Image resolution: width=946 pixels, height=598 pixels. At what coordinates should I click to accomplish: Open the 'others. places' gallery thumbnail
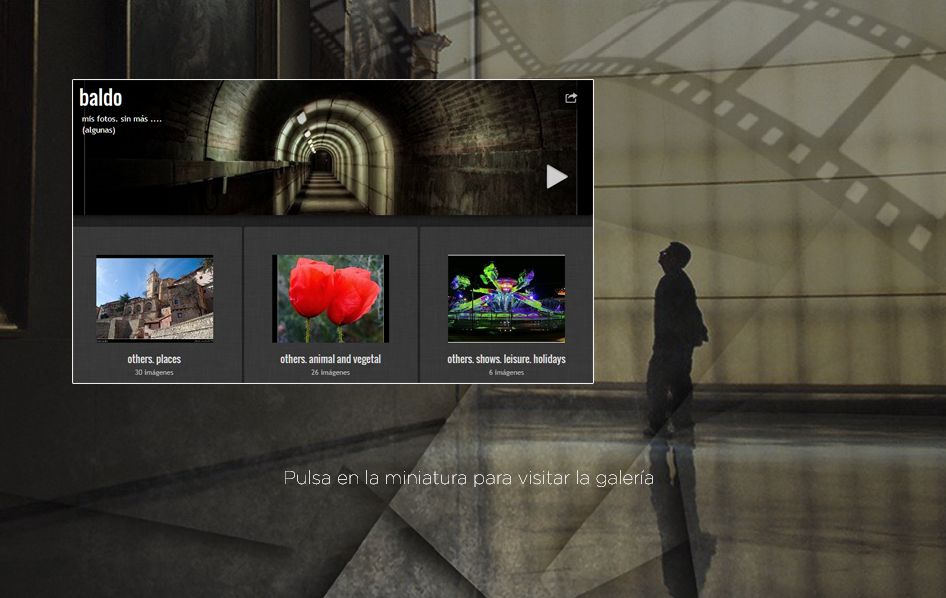[x=154, y=299]
